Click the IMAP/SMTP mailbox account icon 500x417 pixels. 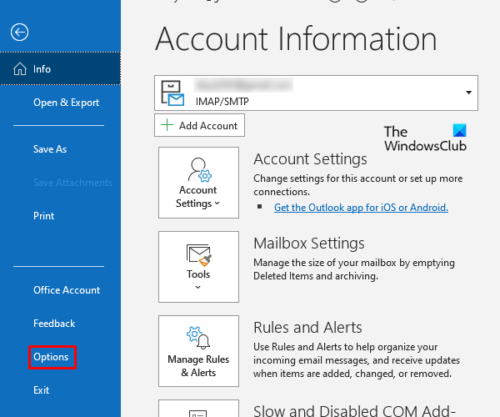[172, 93]
